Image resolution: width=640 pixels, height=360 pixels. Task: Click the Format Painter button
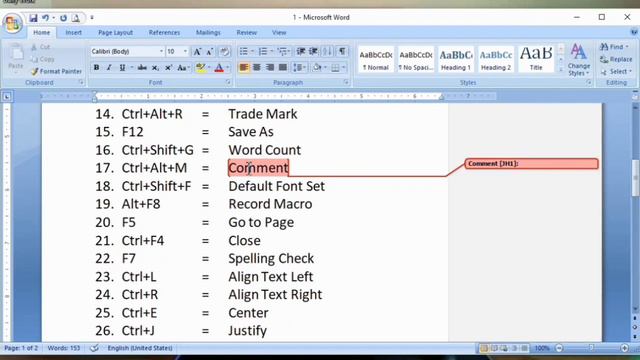click(x=56, y=71)
